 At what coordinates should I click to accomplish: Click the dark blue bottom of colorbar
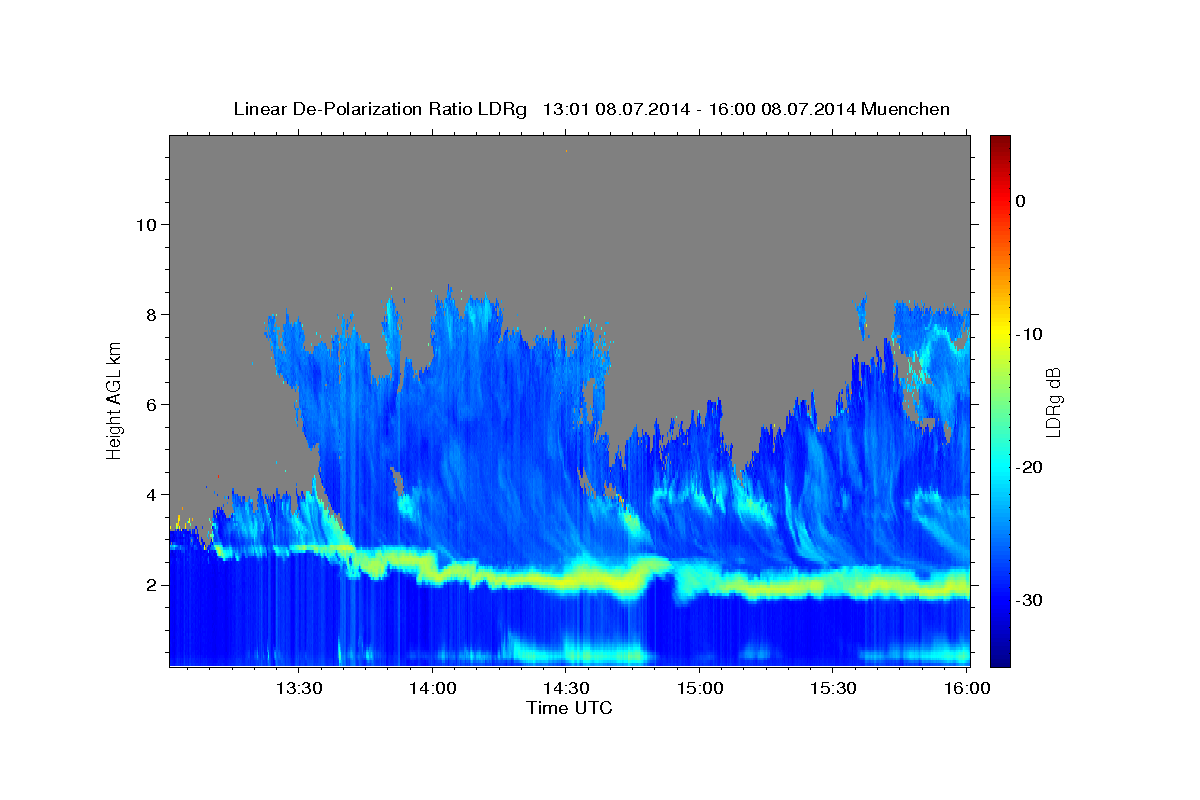(x=1000, y=658)
